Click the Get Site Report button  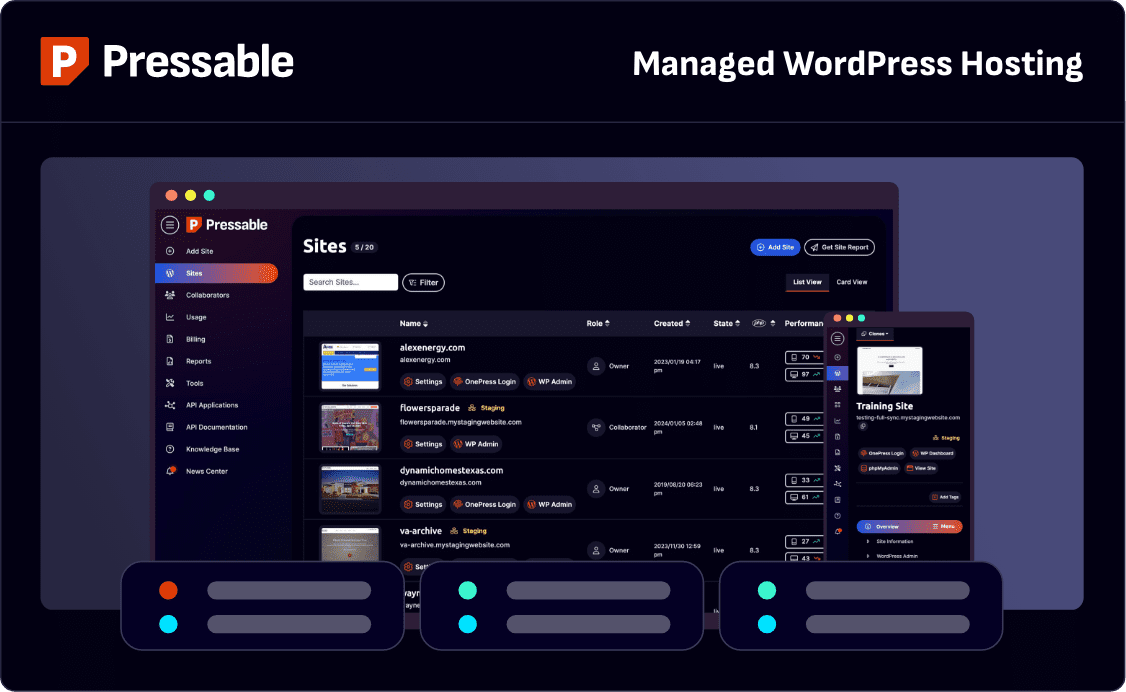click(x=839, y=247)
